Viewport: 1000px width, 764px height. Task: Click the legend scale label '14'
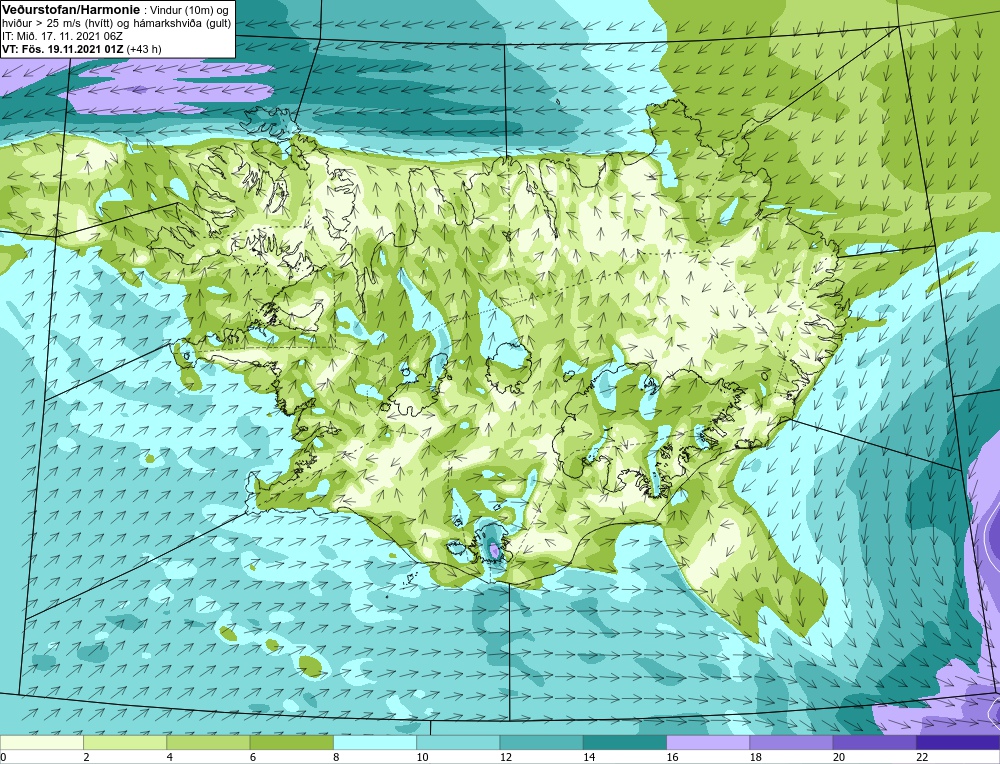point(589,757)
